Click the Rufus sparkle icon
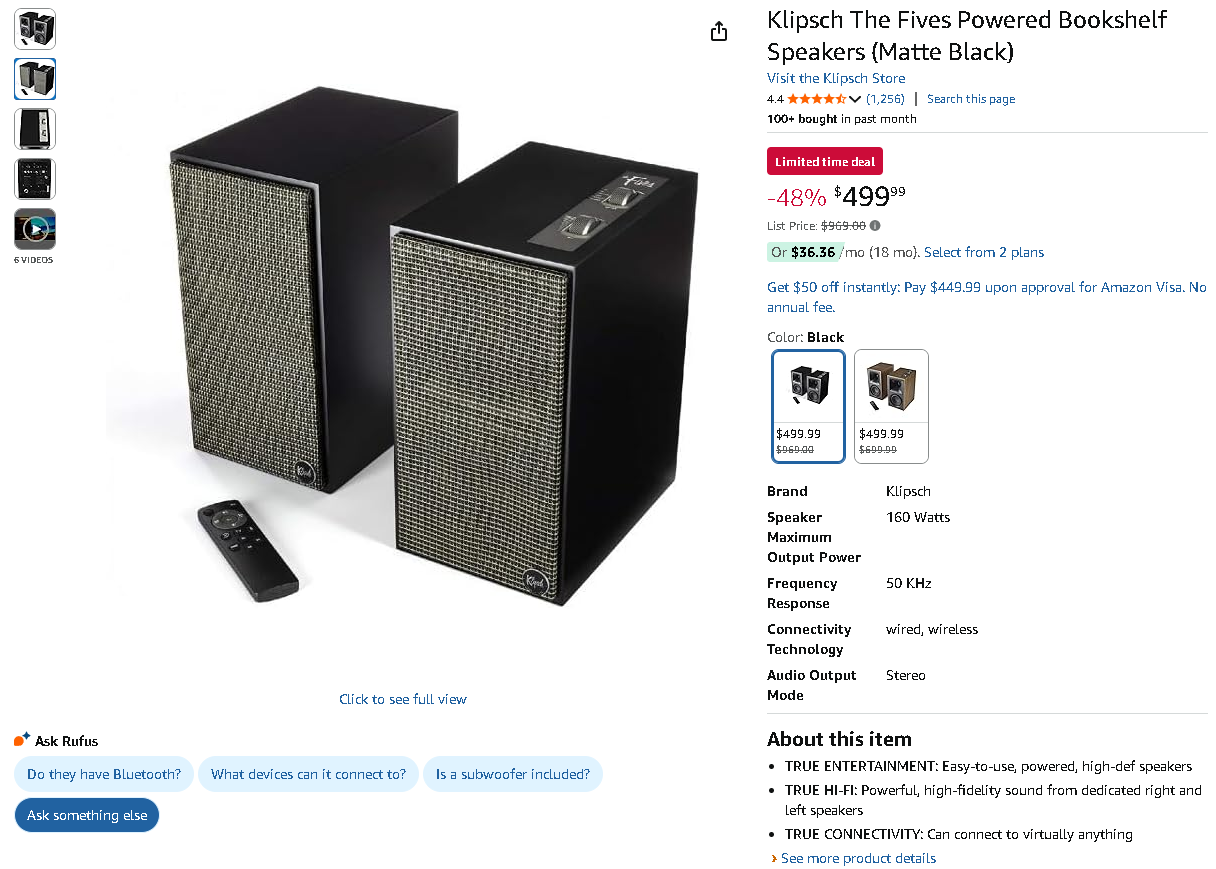 [x=22, y=740]
